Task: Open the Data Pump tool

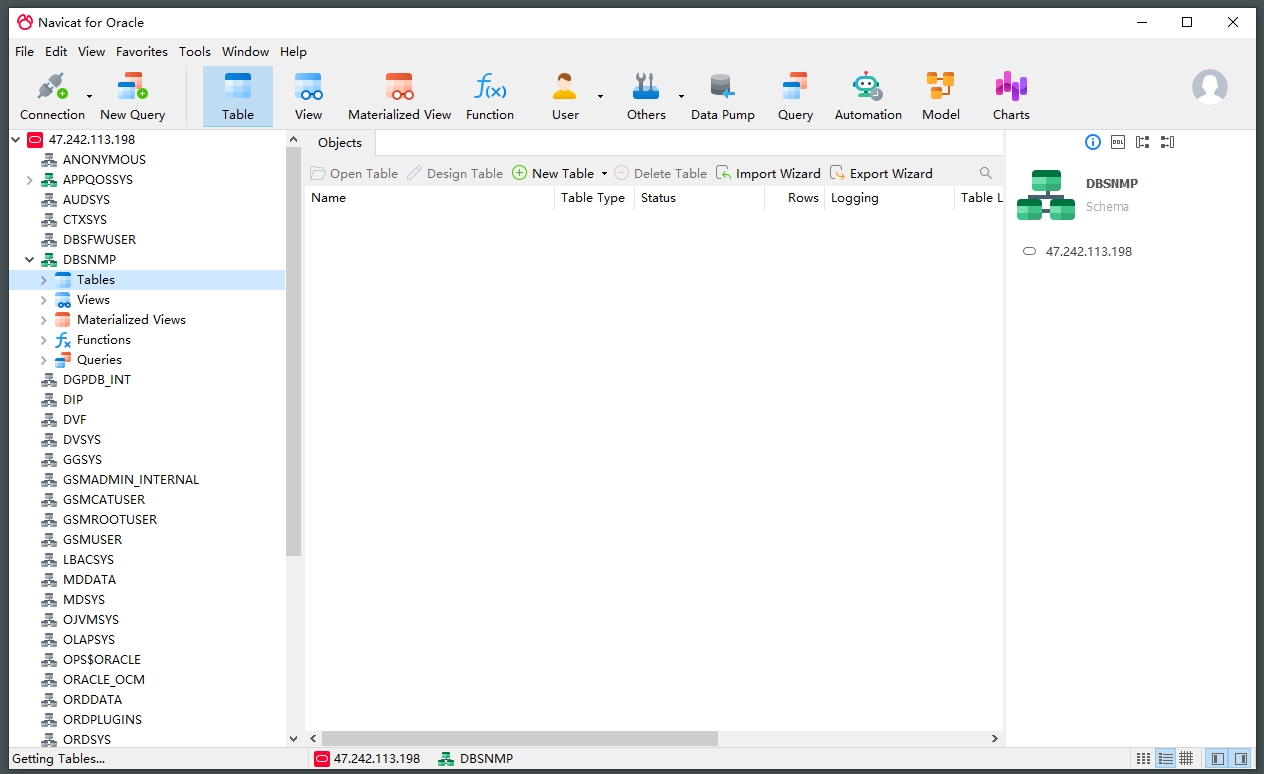Action: tap(722, 97)
